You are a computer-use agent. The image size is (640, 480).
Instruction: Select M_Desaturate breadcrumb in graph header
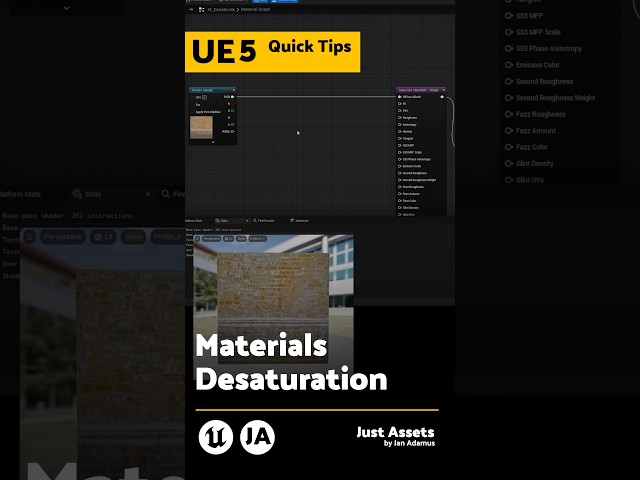point(221,9)
